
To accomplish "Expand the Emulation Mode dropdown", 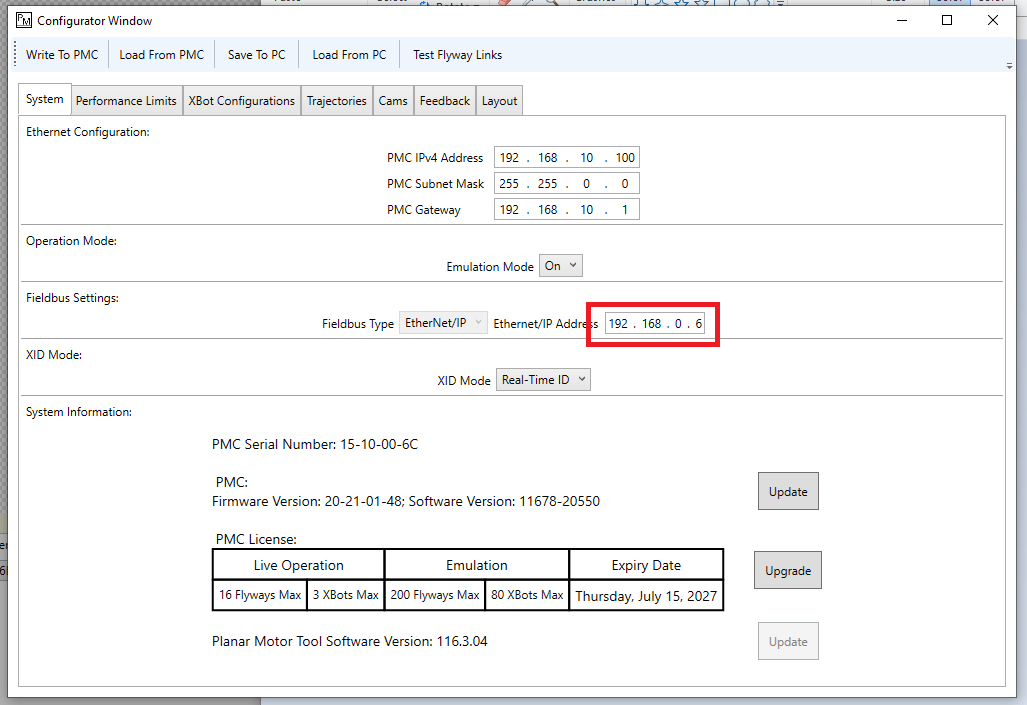I will 561,266.
